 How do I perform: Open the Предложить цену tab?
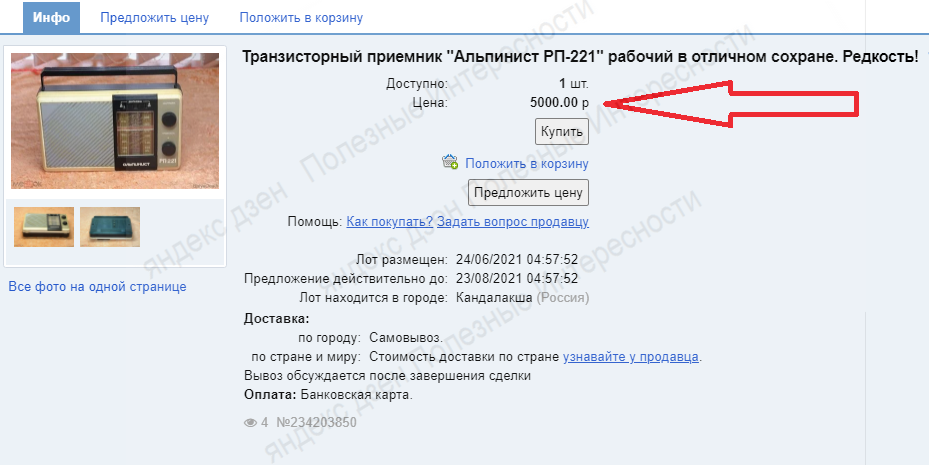click(155, 18)
